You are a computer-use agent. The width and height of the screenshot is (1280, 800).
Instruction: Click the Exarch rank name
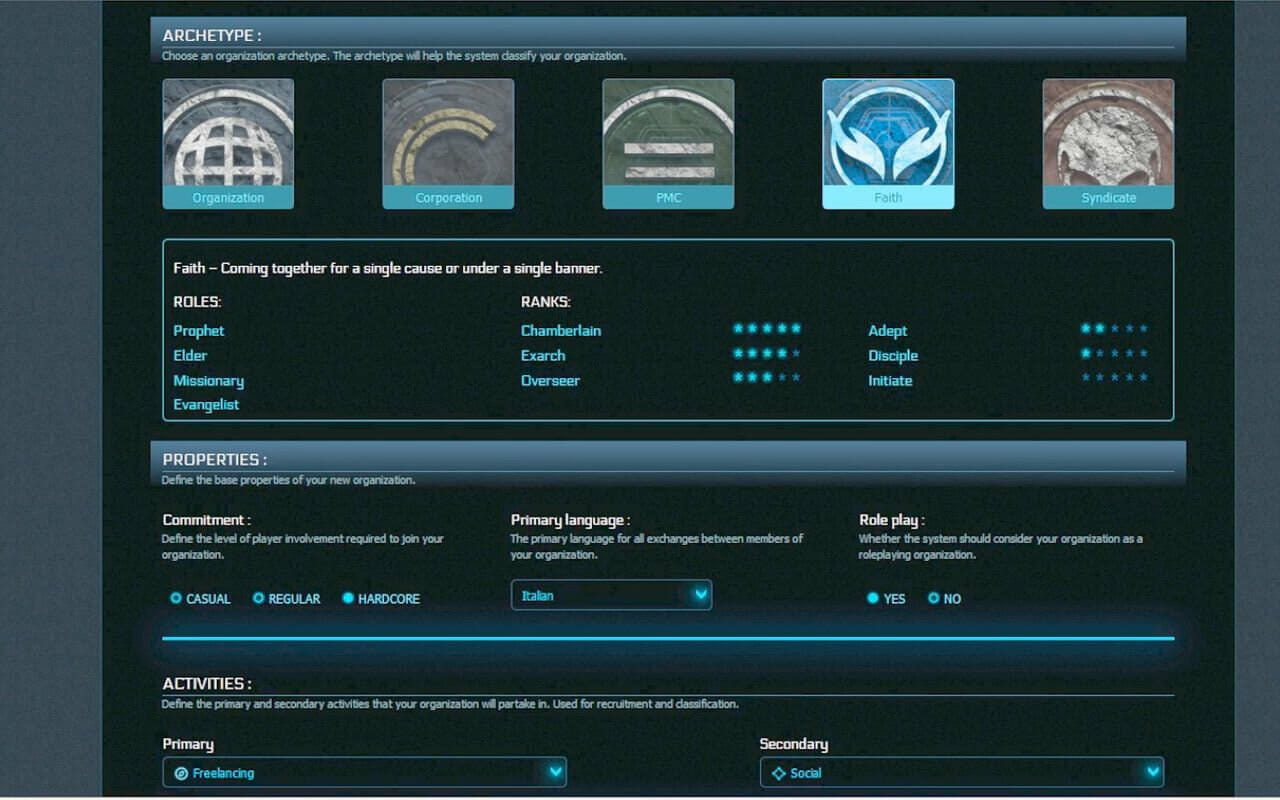coord(543,356)
